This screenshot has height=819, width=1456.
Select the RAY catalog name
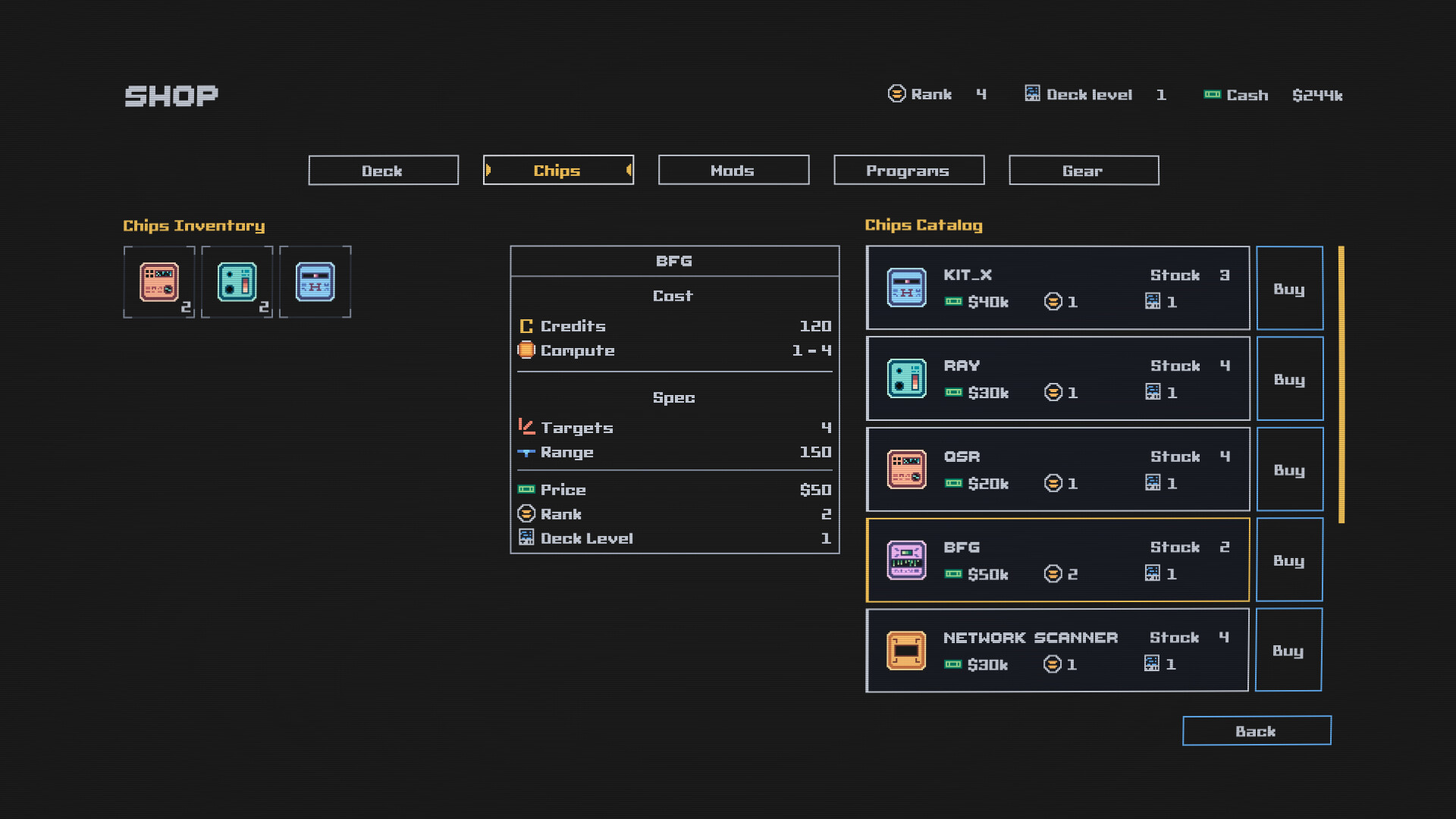[x=962, y=366]
